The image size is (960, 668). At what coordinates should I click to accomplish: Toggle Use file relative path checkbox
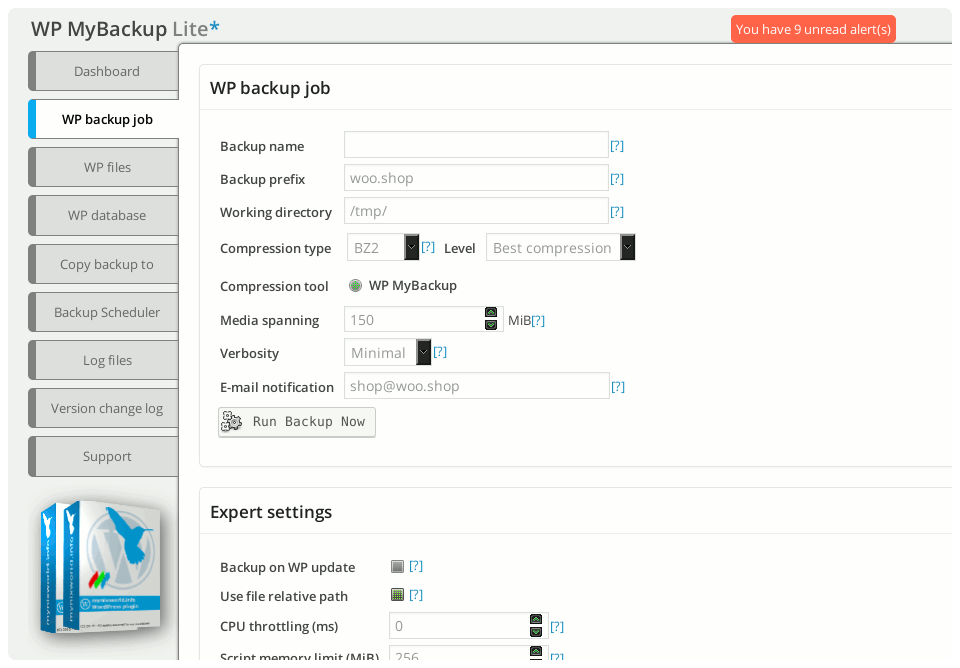pos(397,595)
